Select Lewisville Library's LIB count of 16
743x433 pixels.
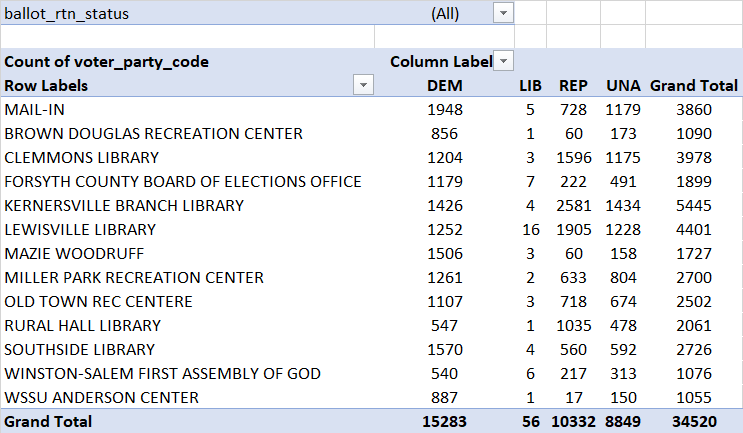pyautogui.click(x=529, y=229)
